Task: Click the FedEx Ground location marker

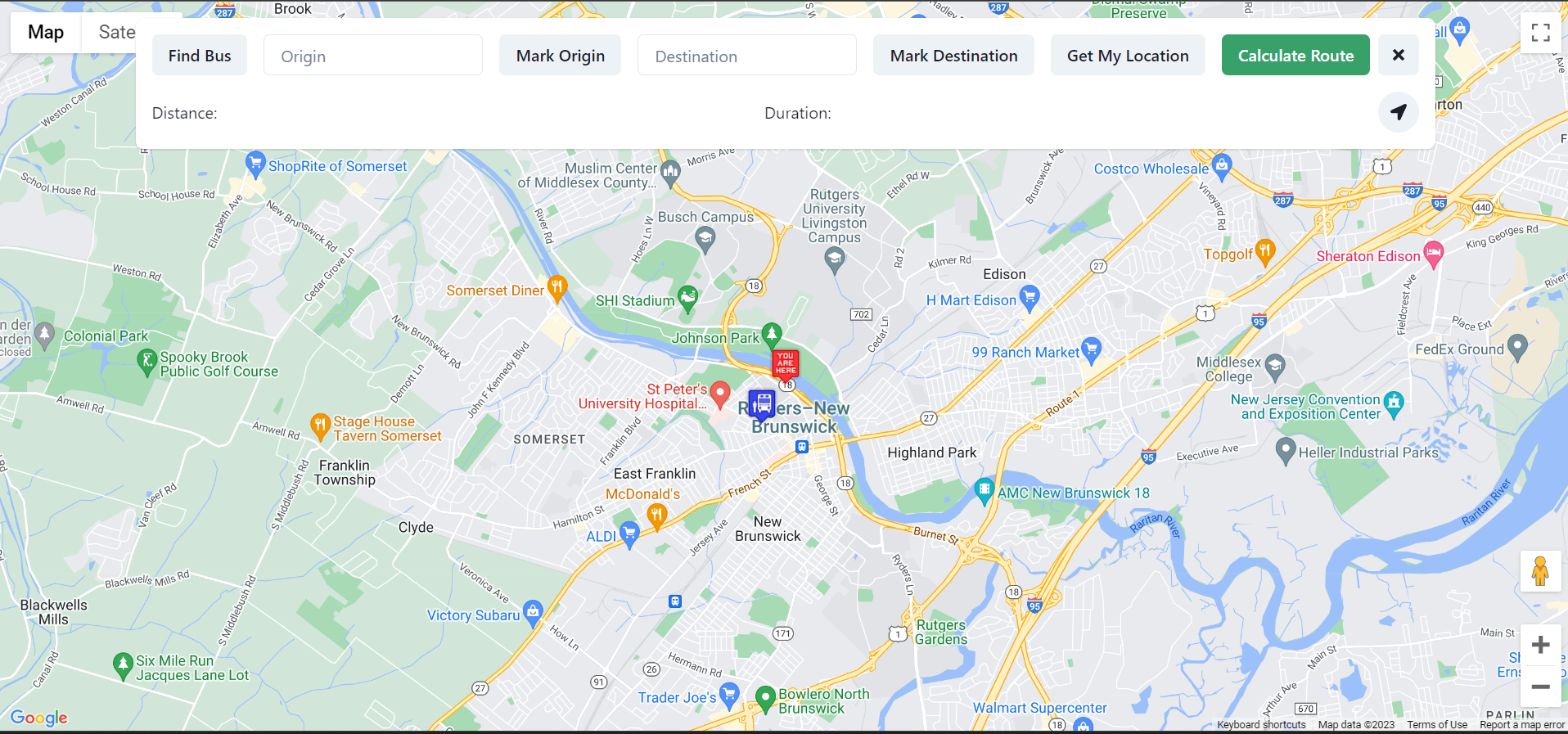Action: 1517,347
